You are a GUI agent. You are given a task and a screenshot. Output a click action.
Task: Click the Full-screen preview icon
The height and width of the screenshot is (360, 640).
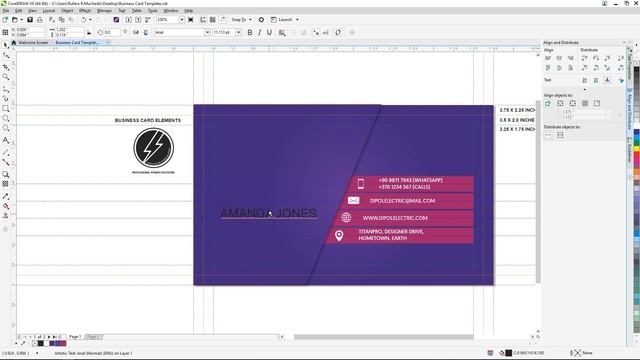pyautogui.click(x=191, y=20)
